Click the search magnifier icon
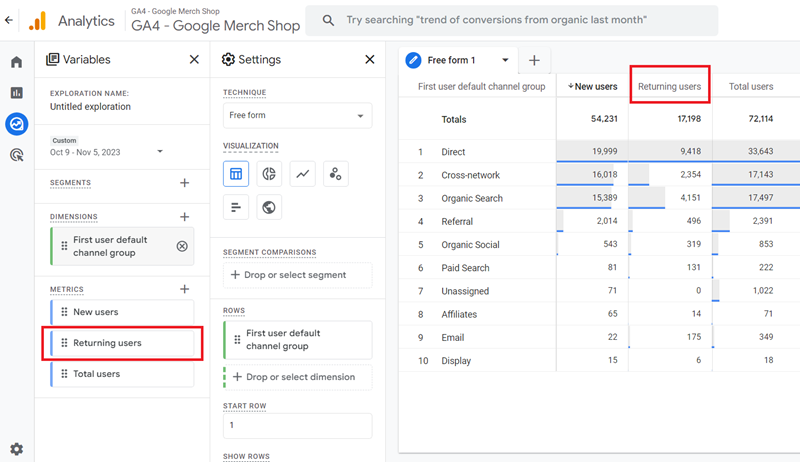This screenshot has width=800, height=462. (329, 20)
